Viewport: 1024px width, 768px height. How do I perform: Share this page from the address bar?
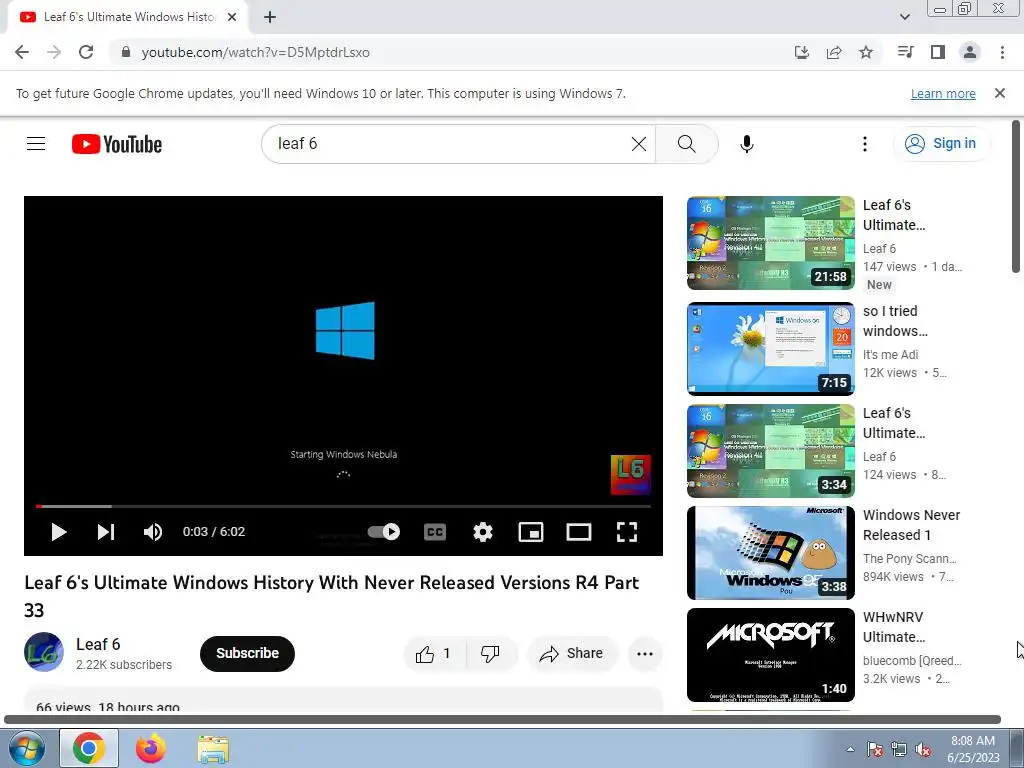(x=834, y=52)
